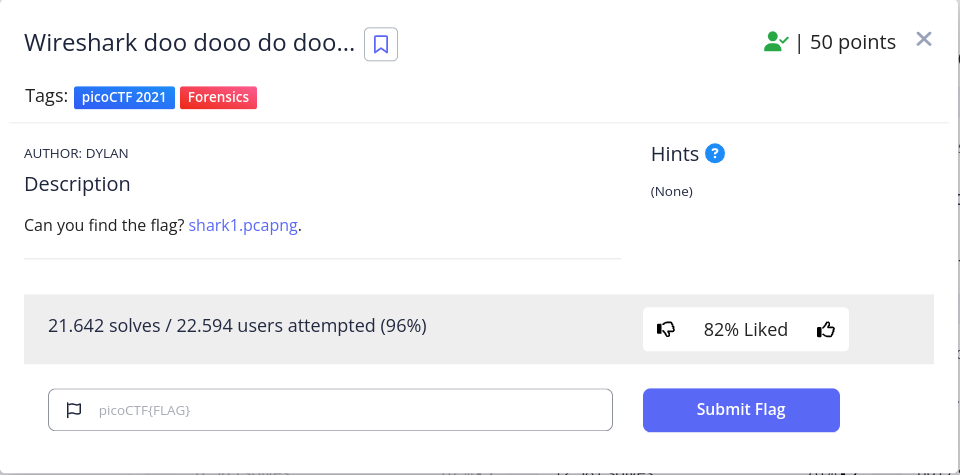Image resolution: width=960 pixels, height=475 pixels.
Task: Click the thumbs down dislike icon
Action: tap(666, 329)
